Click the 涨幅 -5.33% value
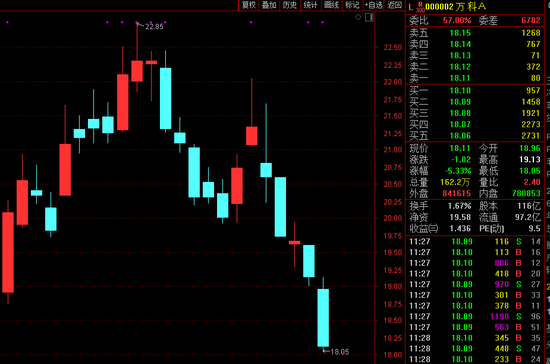The height and width of the screenshot is (364, 550). tap(458, 171)
